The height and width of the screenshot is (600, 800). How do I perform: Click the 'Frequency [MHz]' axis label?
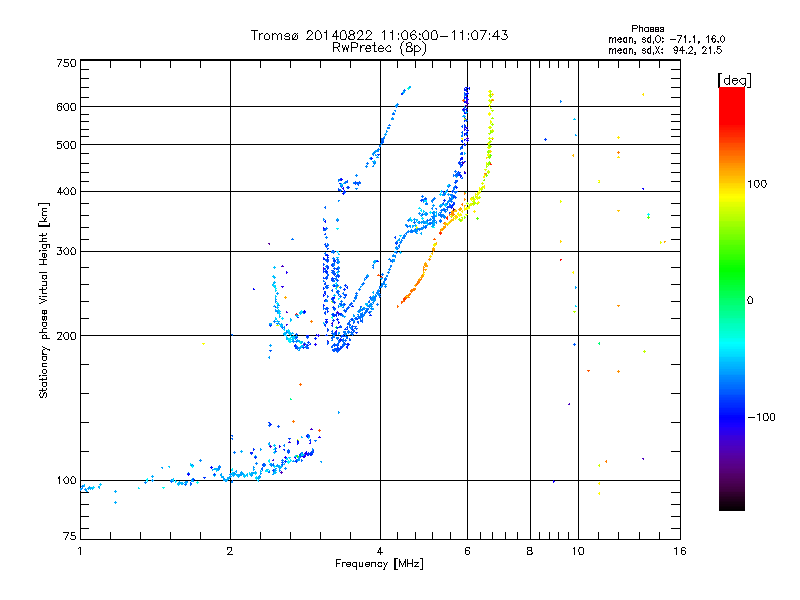(379, 564)
